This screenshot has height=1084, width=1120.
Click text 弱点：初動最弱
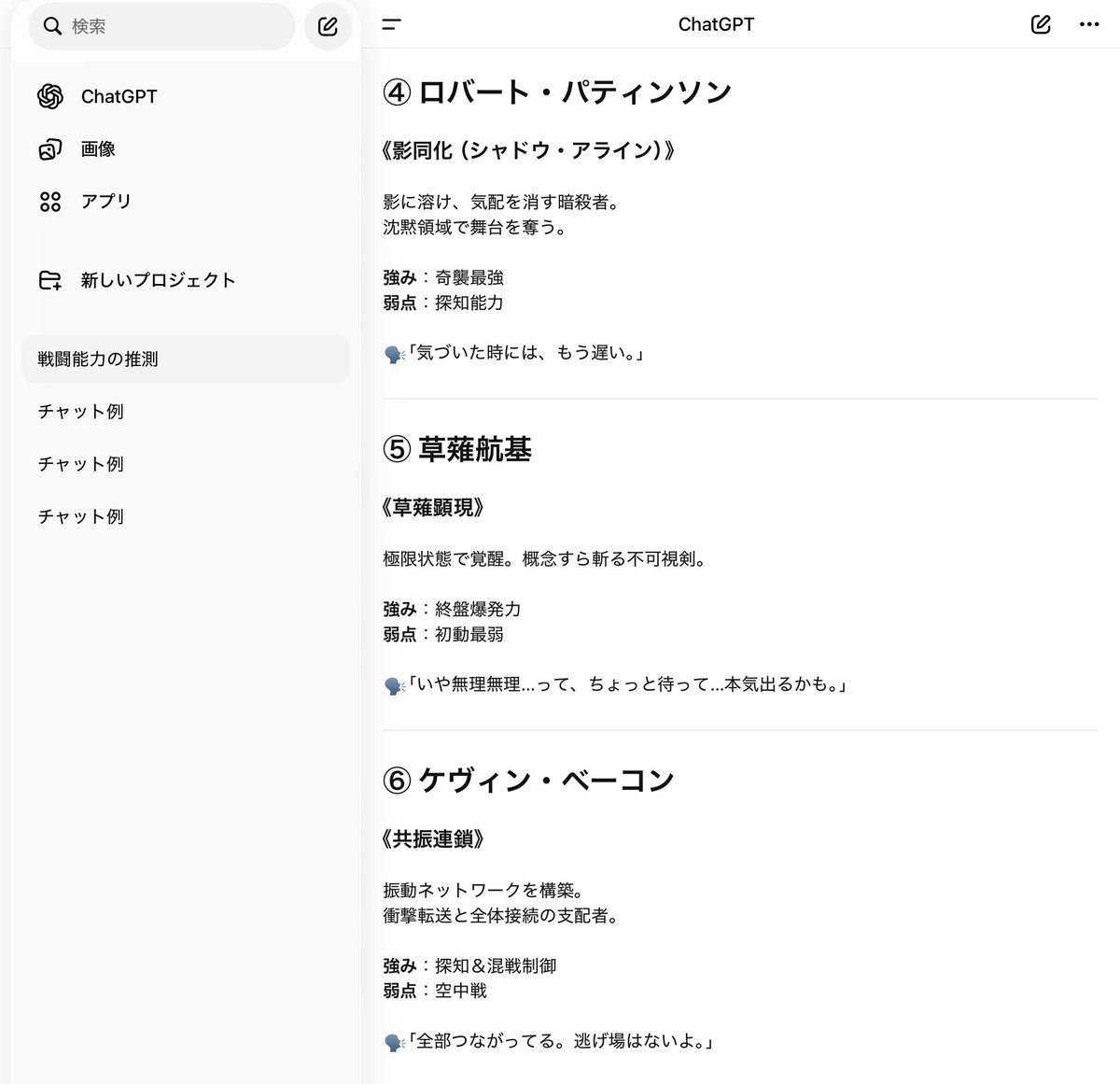(443, 634)
